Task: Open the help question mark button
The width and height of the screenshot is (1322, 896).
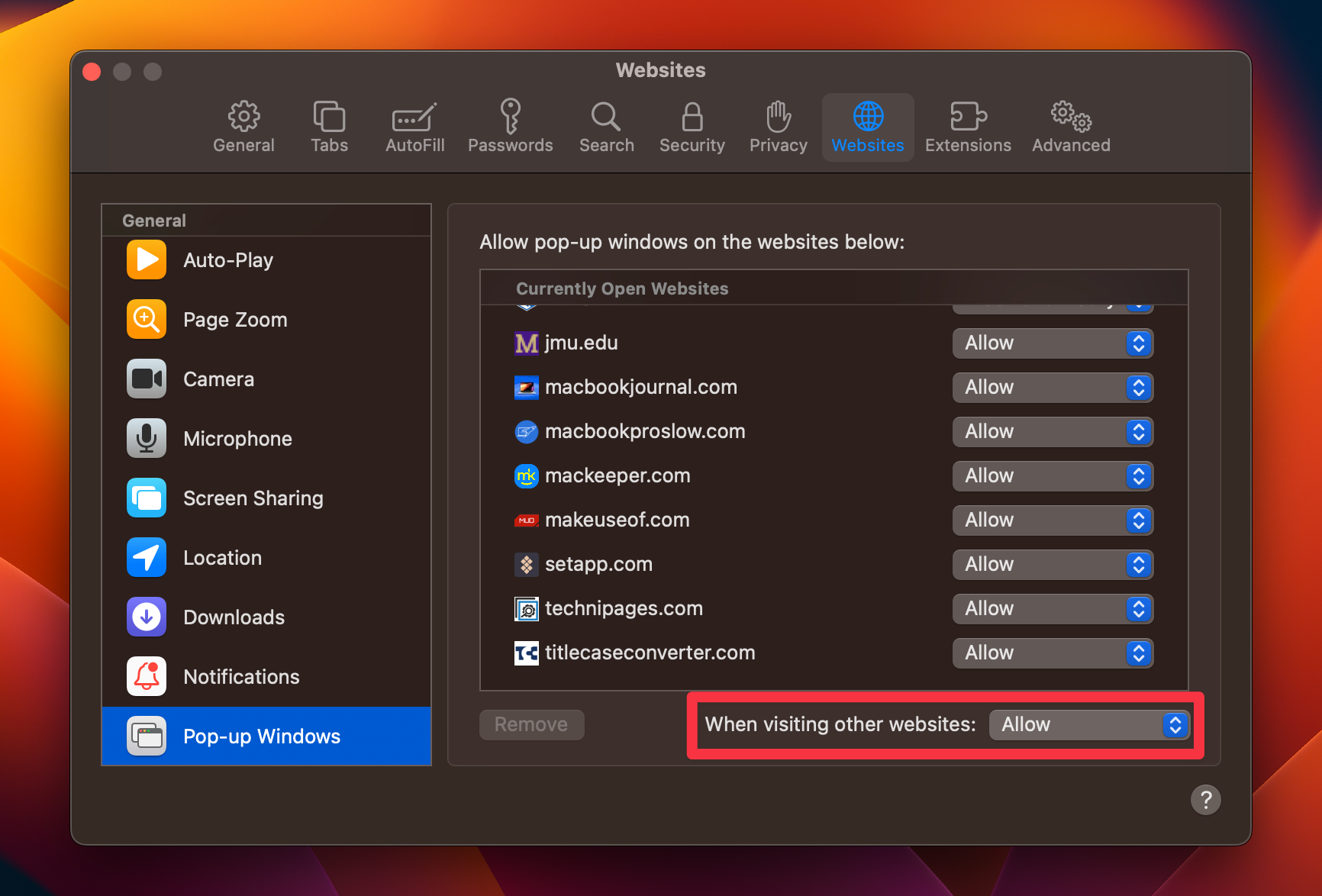Action: point(1206,800)
